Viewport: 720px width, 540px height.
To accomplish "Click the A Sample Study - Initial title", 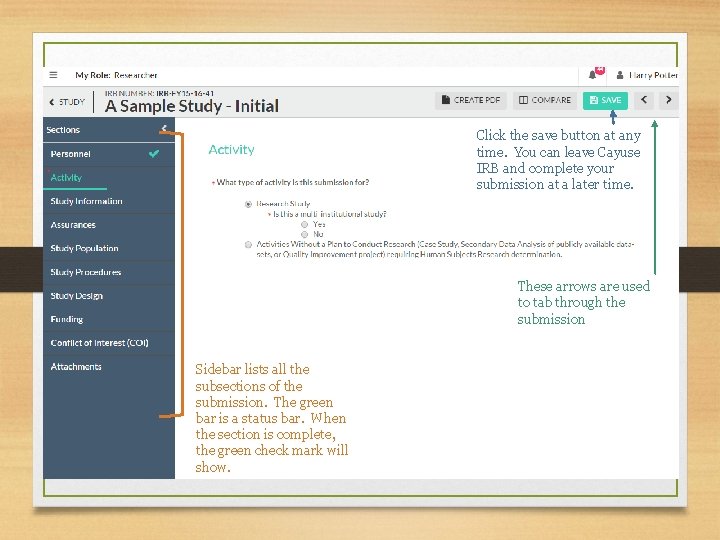I will click(x=191, y=106).
